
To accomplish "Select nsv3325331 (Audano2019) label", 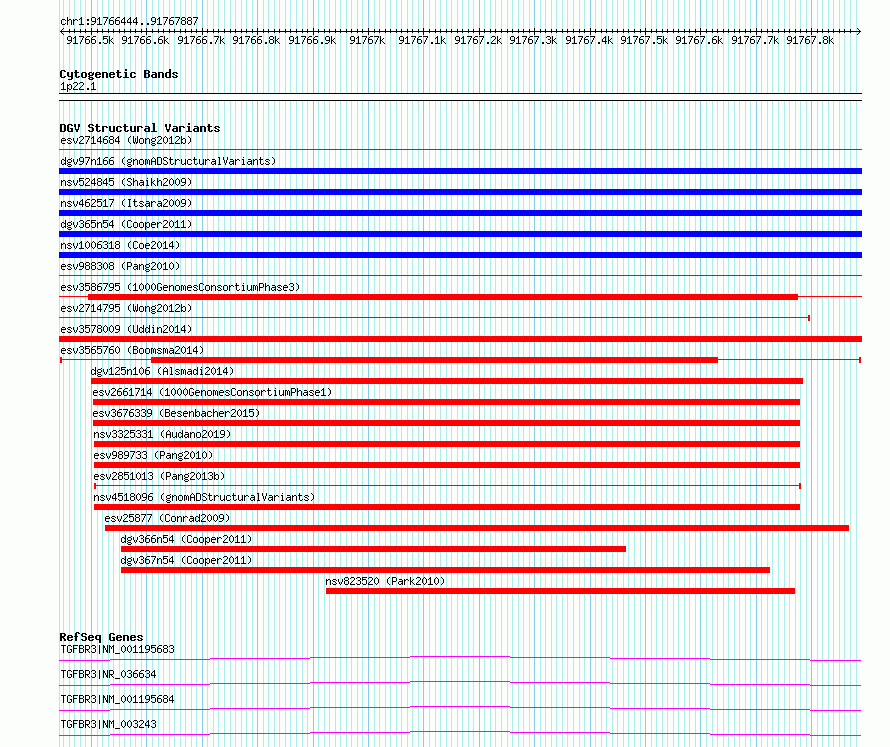I will pyautogui.click(x=162, y=434).
